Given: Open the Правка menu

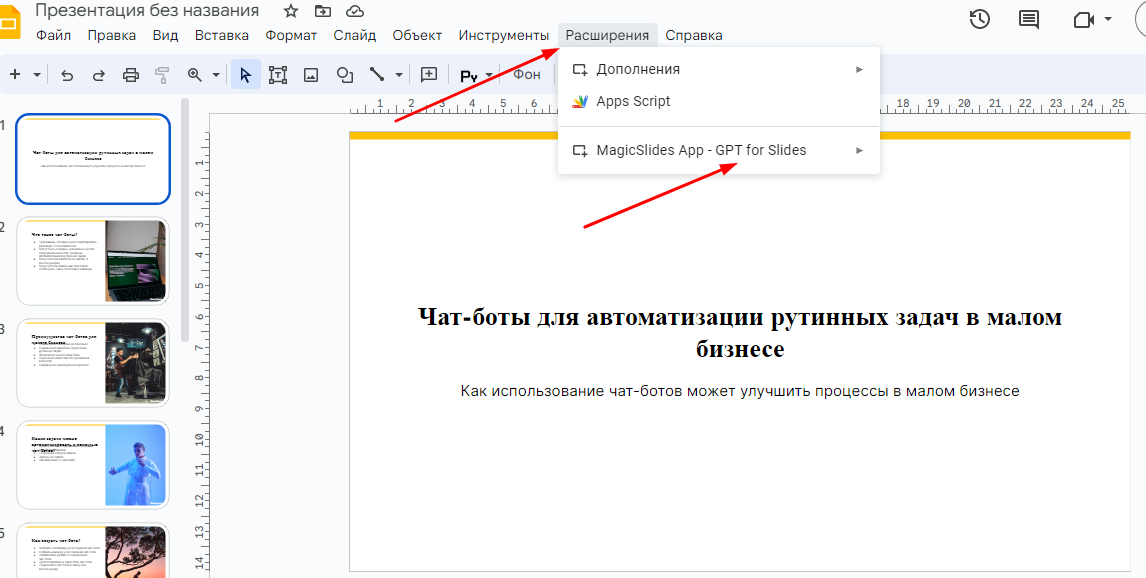Looking at the screenshot, I should pos(111,35).
